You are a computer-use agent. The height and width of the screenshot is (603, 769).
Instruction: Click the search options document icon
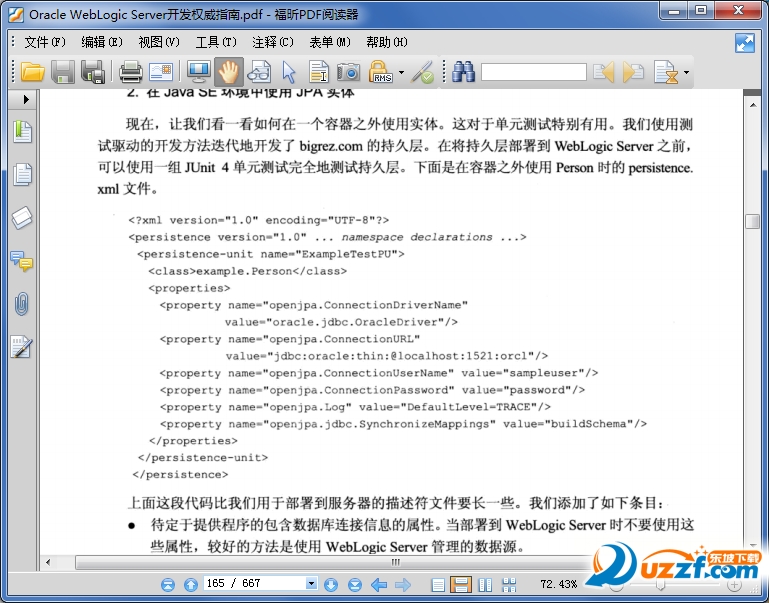[666, 72]
